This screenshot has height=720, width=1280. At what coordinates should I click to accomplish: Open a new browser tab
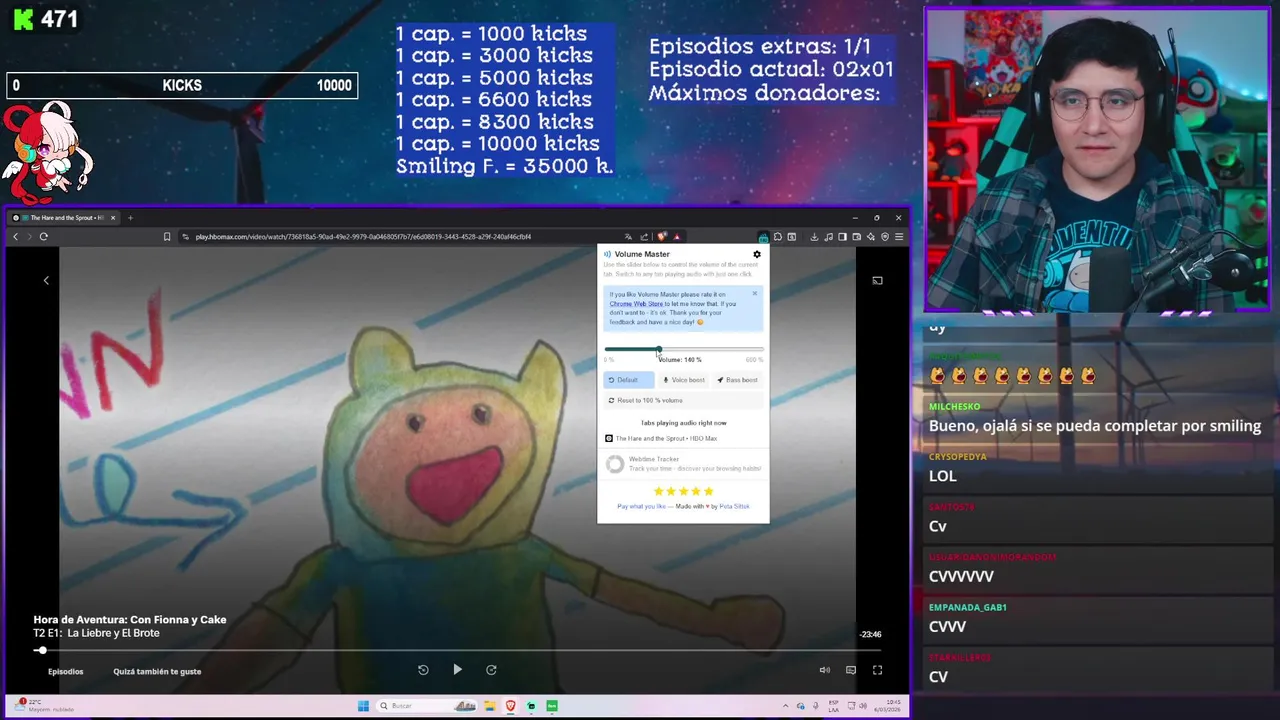click(130, 217)
